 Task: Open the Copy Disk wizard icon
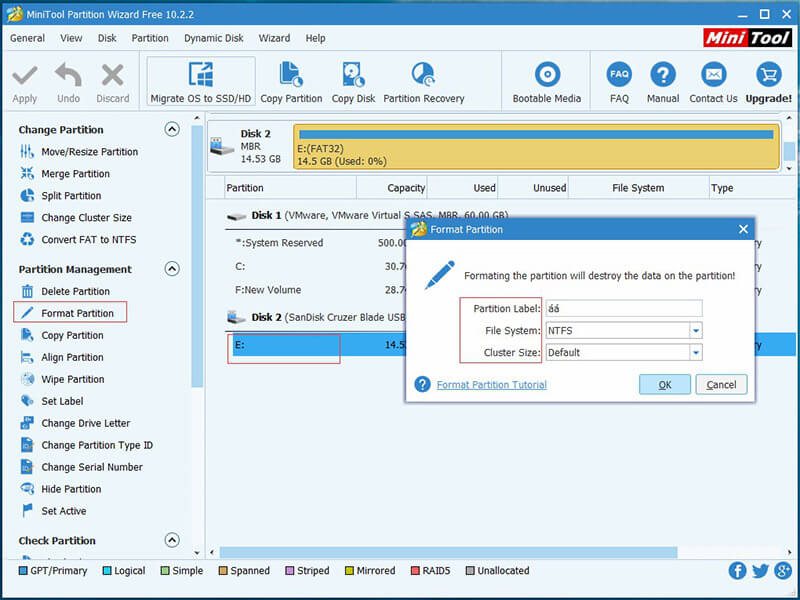click(353, 74)
